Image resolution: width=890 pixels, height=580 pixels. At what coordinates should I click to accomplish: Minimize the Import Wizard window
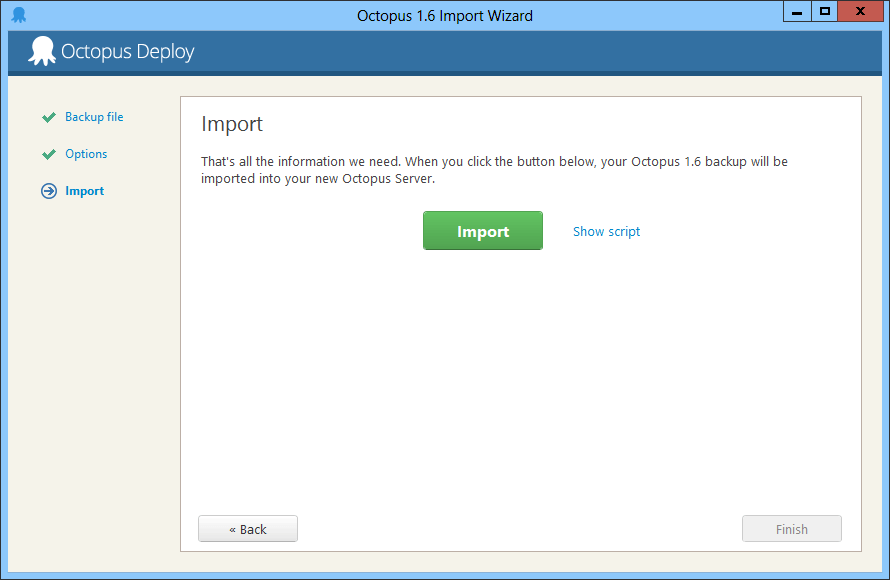(x=797, y=12)
